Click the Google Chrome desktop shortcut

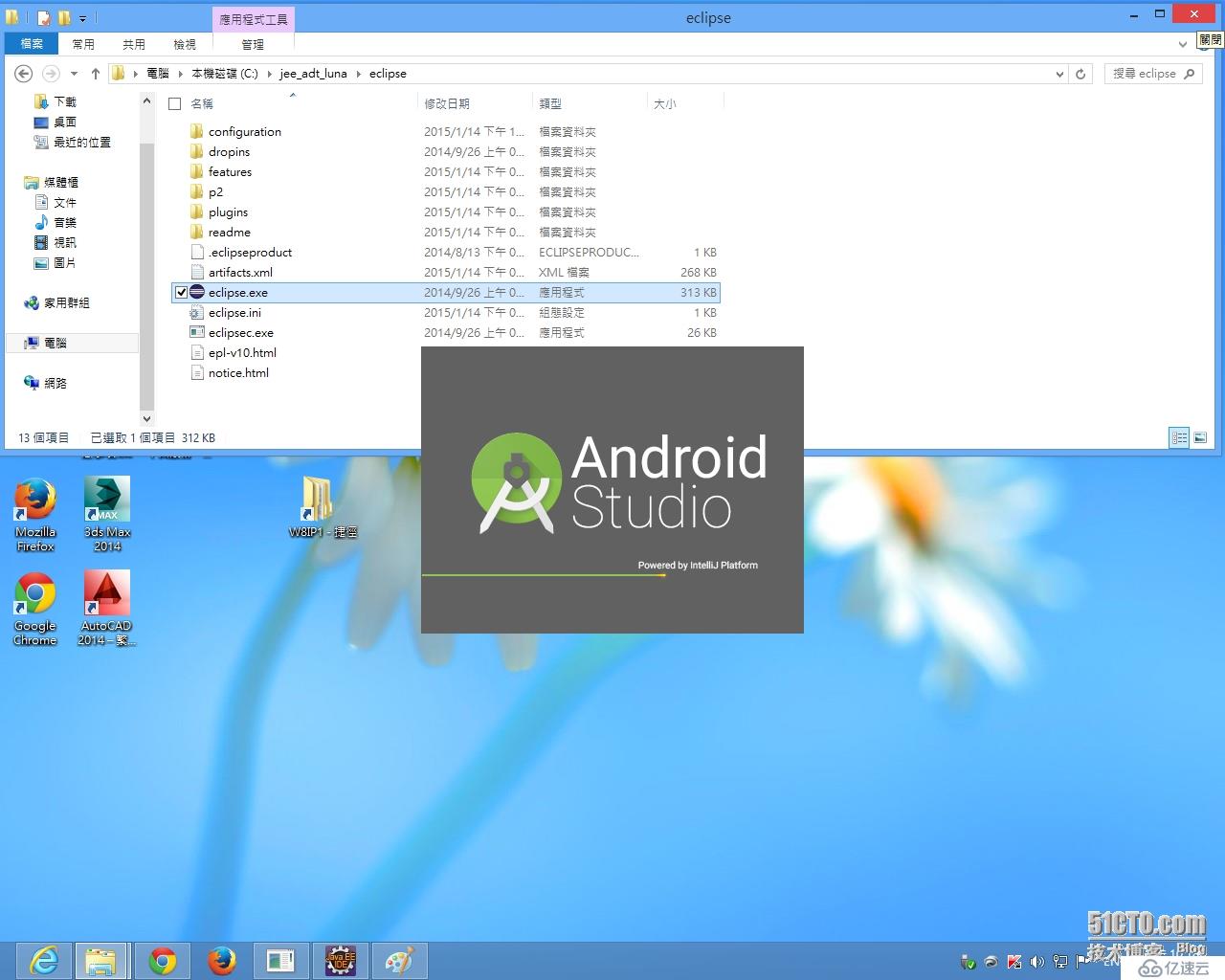click(x=35, y=610)
